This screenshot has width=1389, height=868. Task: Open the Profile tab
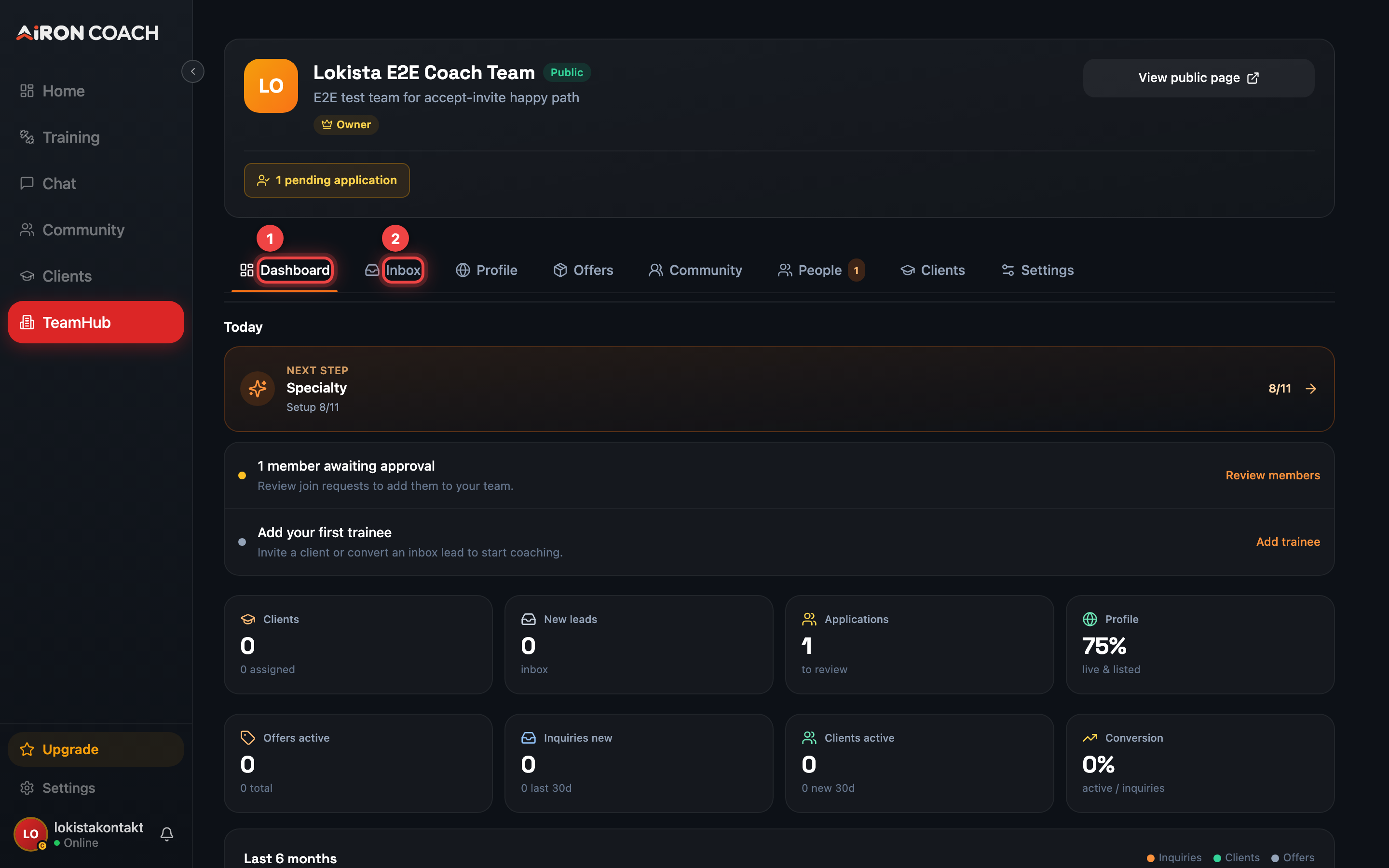coord(486,270)
